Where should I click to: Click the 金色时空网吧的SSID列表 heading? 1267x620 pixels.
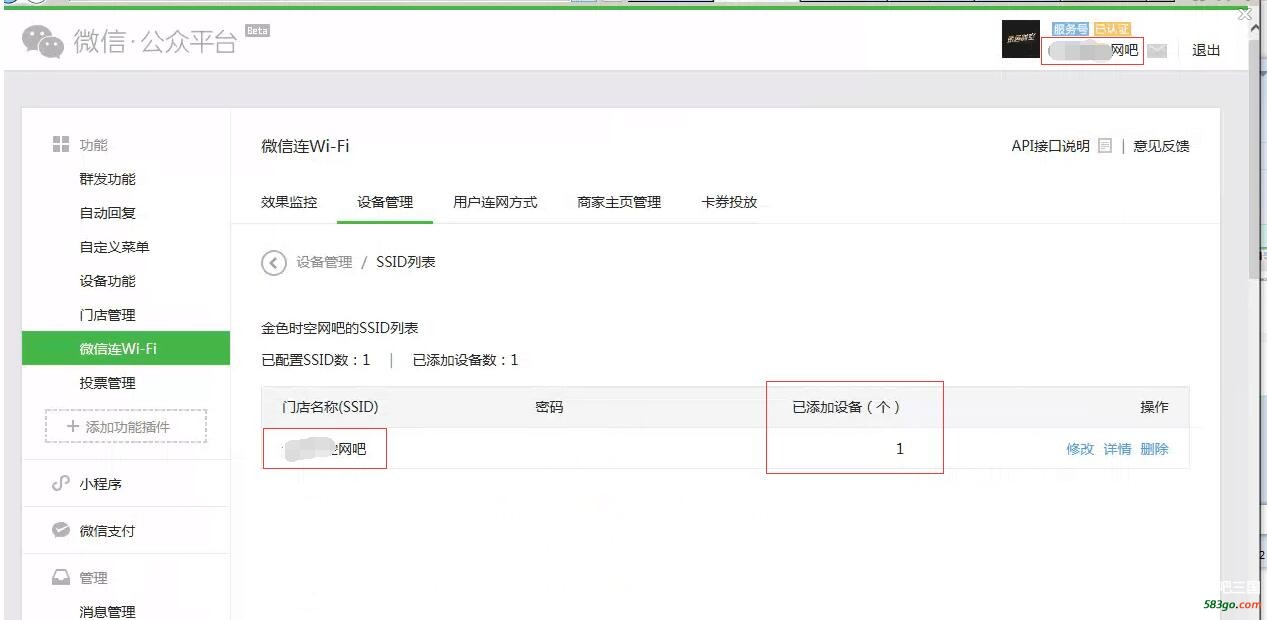tap(340, 328)
